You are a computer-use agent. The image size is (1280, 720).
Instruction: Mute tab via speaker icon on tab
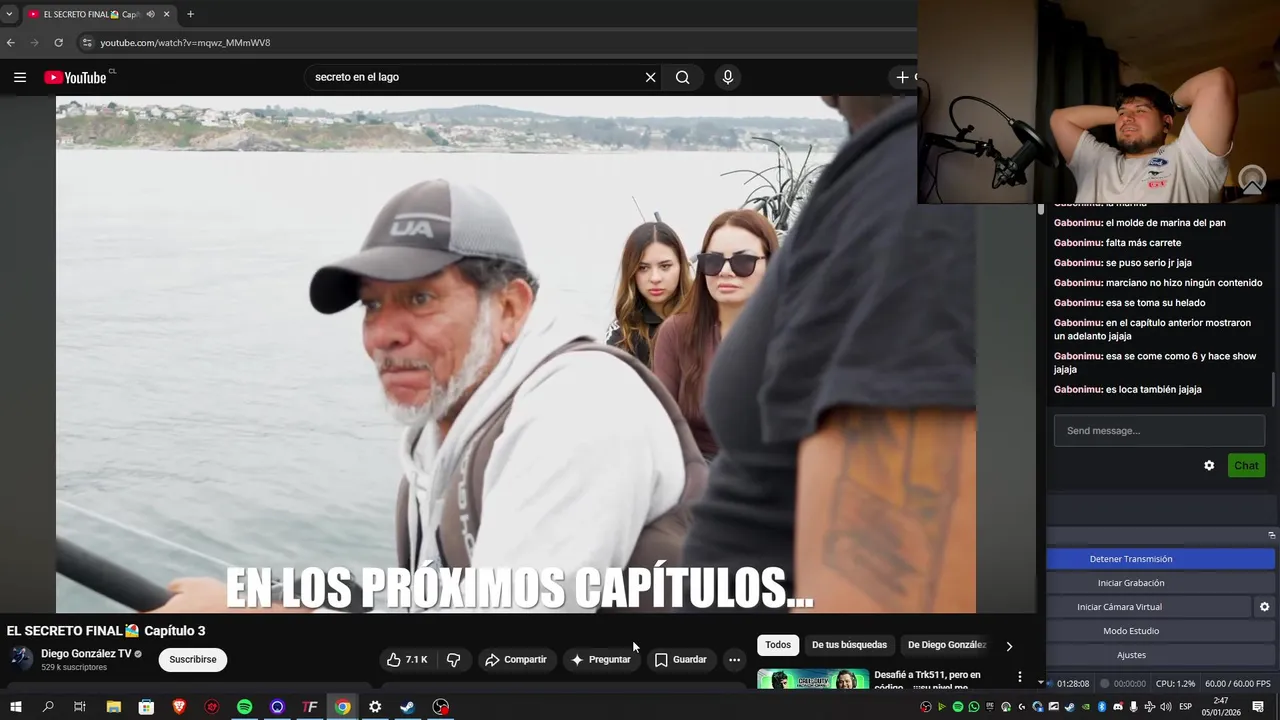coord(150,14)
